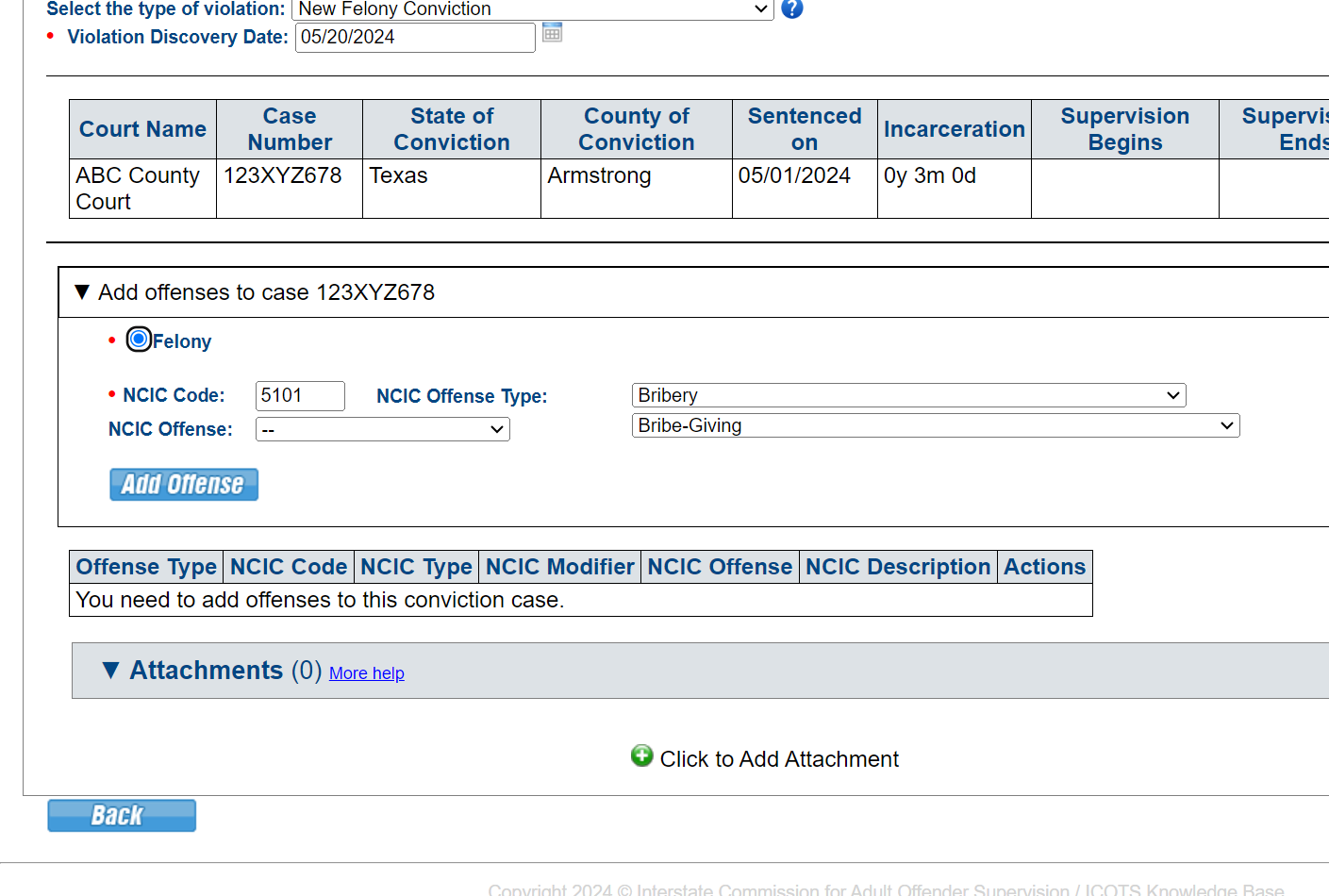Screen dimensions: 1329x896
Task: Collapse the Attachments section
Action: pyautogui.click(x=110, y=670)
